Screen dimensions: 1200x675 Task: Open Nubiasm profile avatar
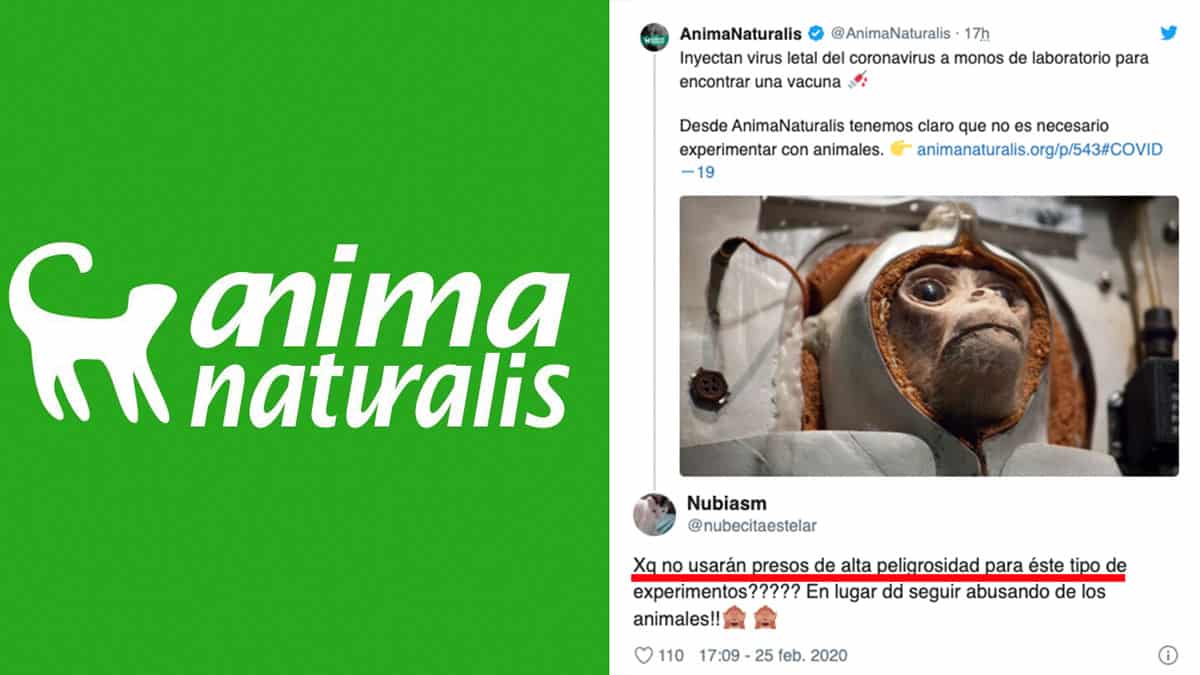click(x=654, y=513)
